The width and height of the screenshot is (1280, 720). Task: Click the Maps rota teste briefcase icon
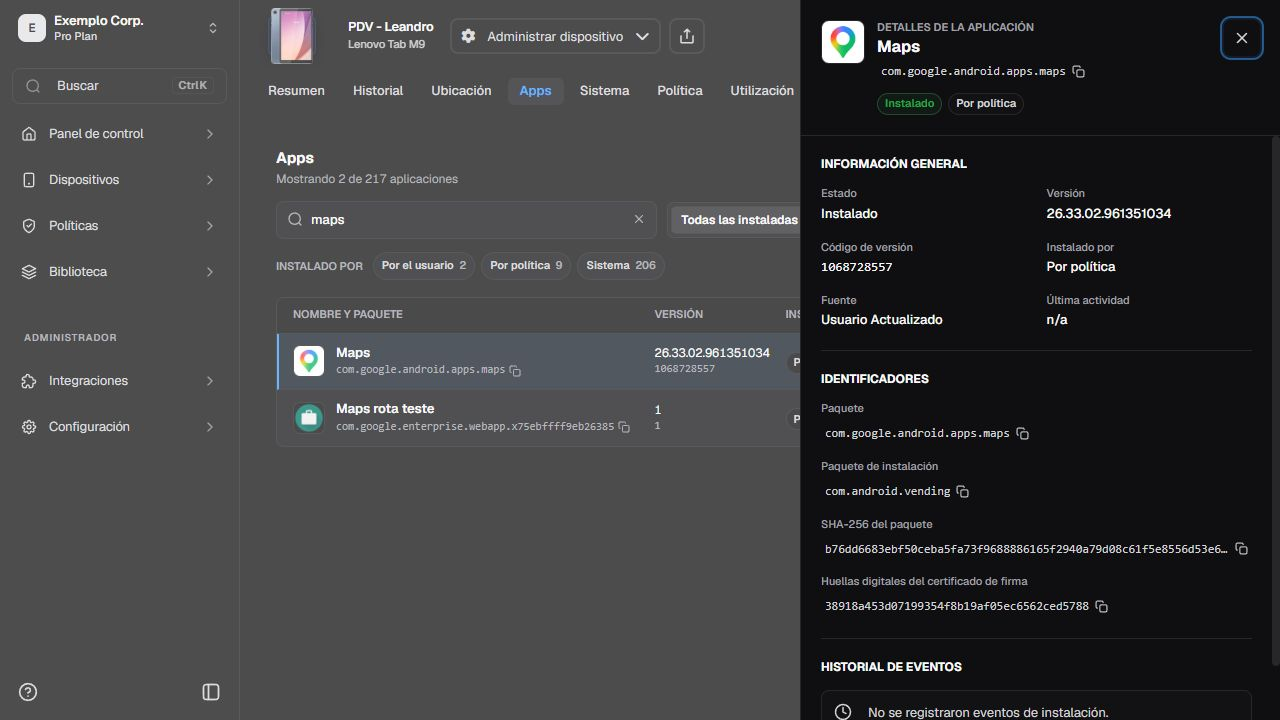pos(309,417)
